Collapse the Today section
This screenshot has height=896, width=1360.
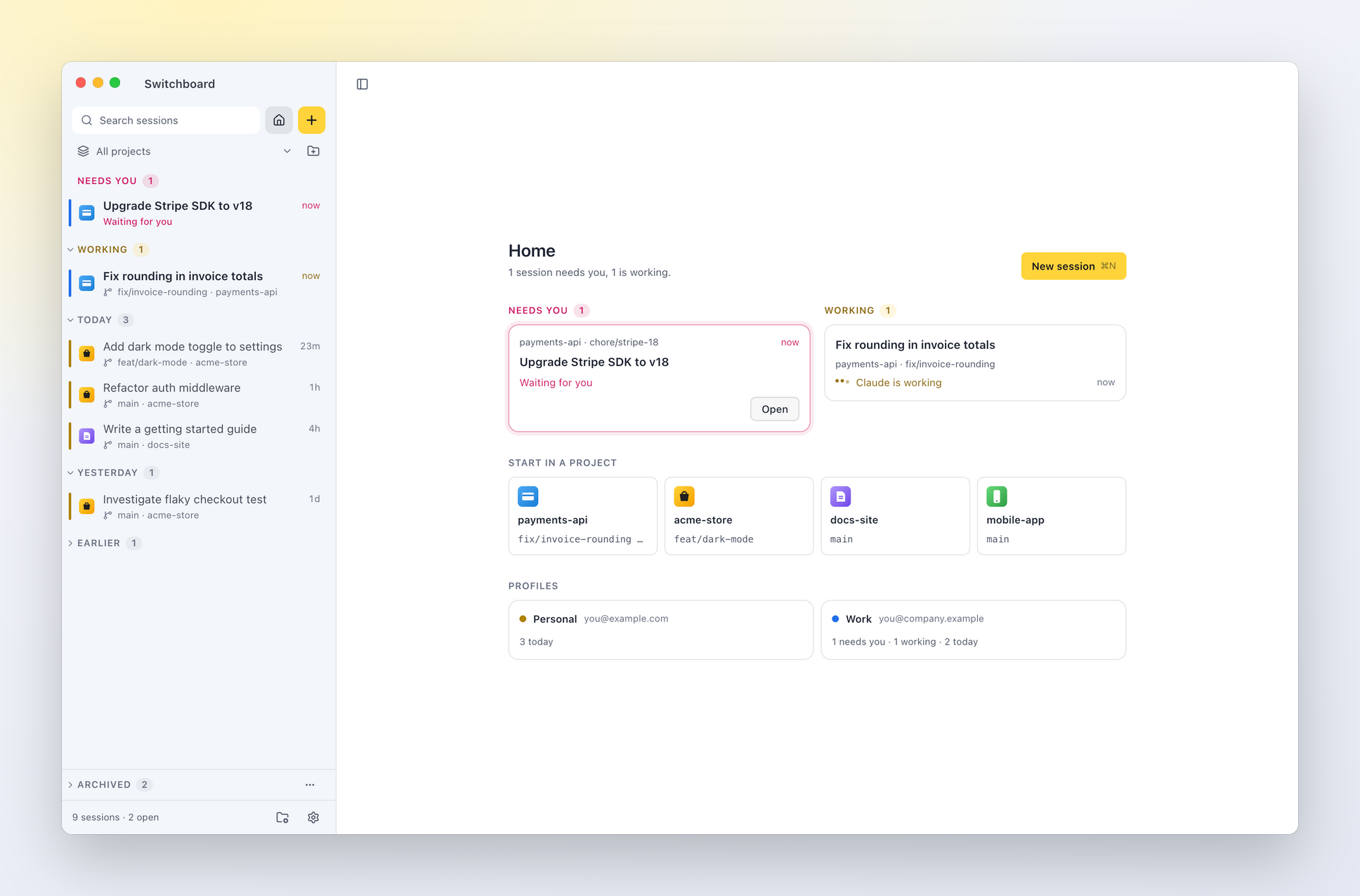pyautogui.click(x=70, y=319)
